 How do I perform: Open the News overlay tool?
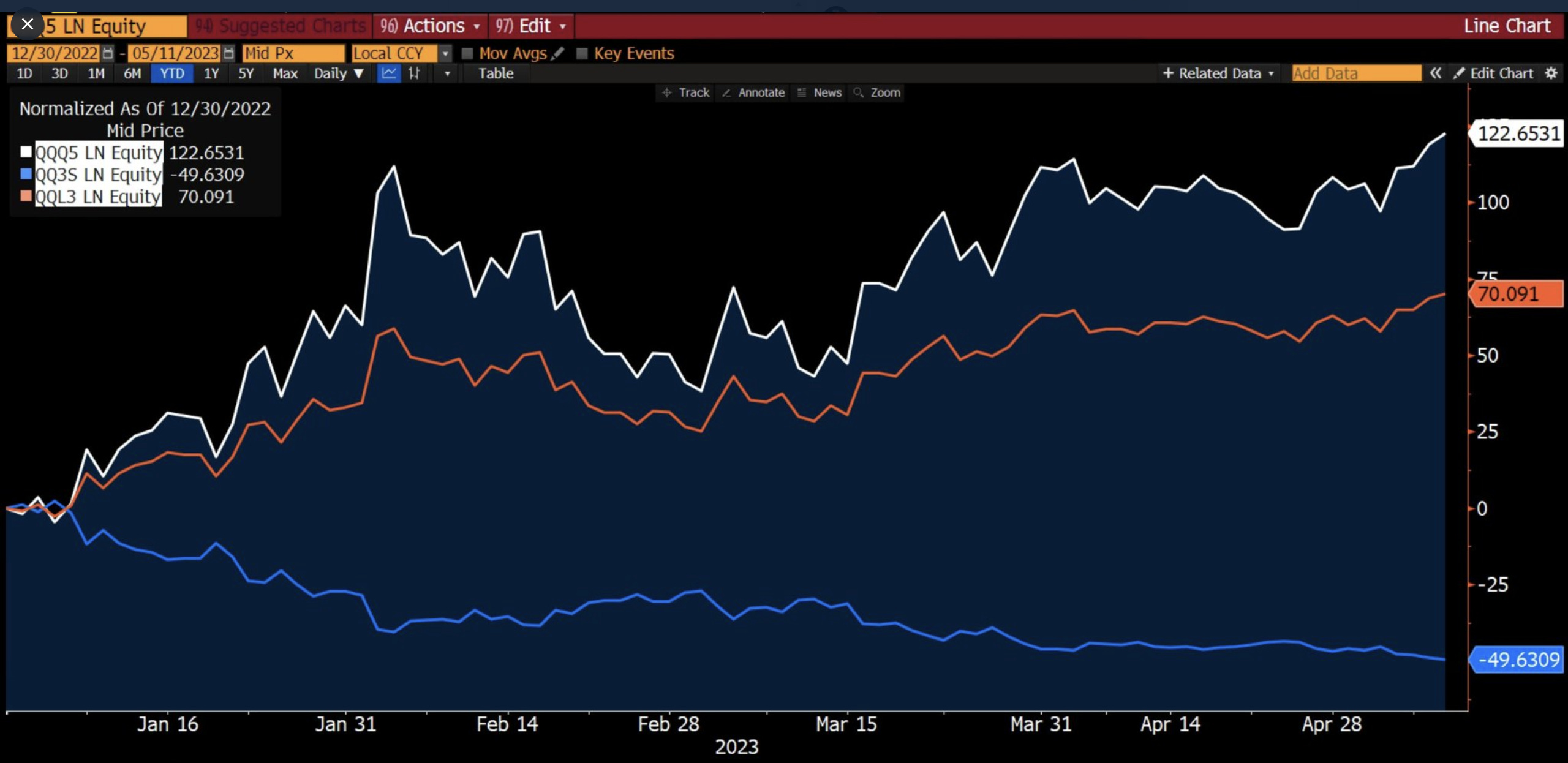pyautogui.click(x=820, y=92)
